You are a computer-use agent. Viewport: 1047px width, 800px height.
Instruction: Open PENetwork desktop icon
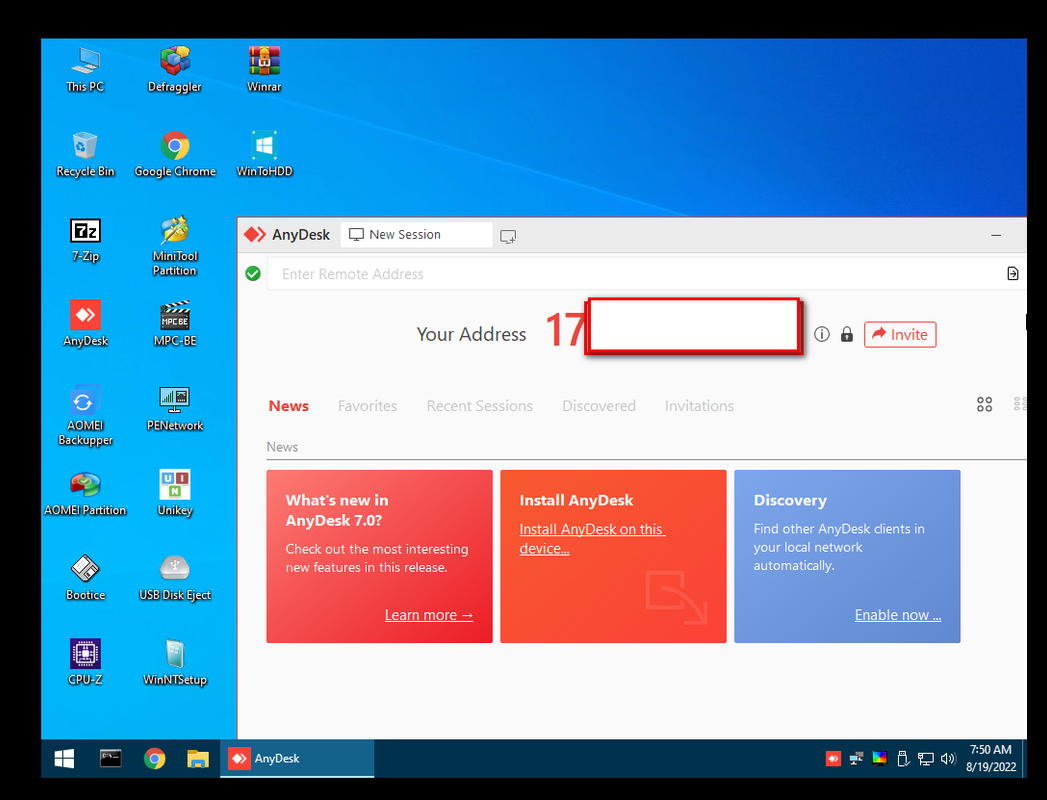click(x=175, y=409)
